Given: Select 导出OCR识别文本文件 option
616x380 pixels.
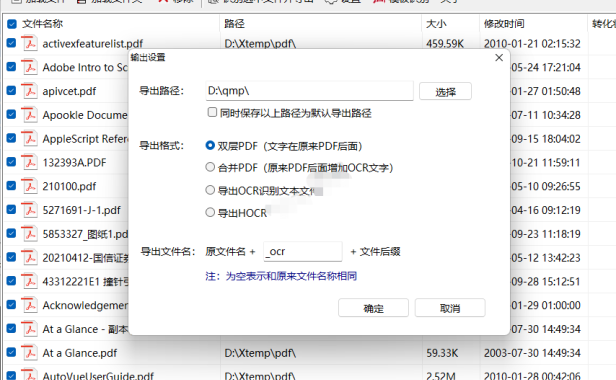Looking at the screenshot, I should click(210, 190).
